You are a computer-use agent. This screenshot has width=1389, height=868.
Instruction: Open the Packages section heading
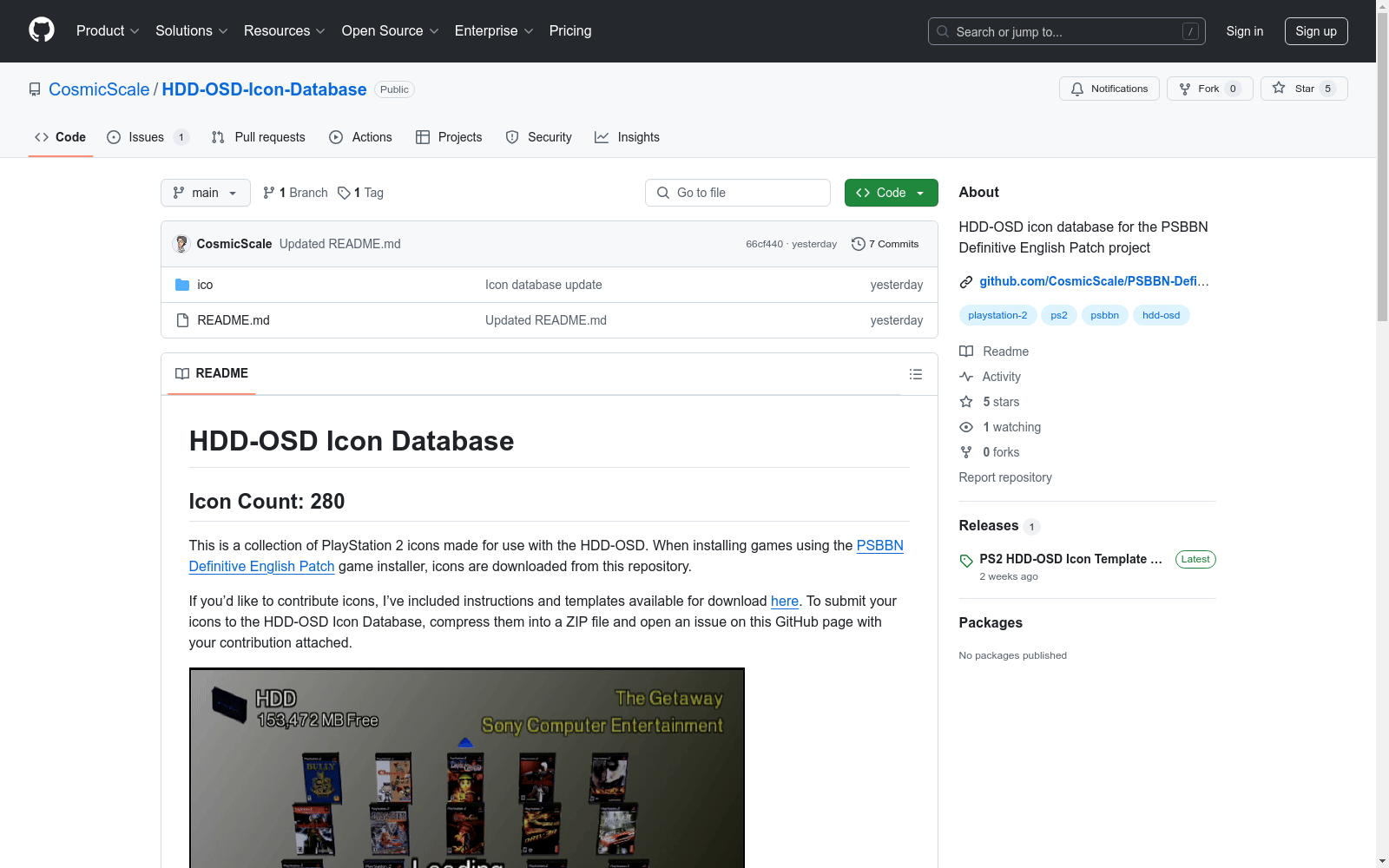[991, 623]
